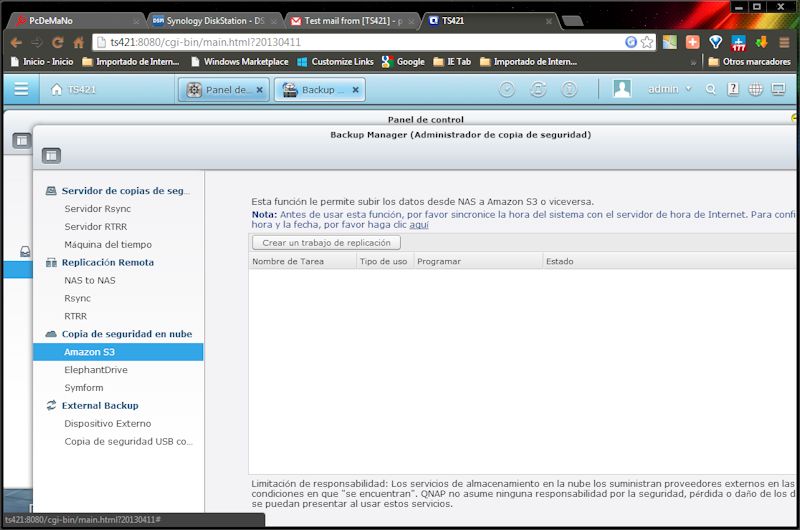Select Rsync replication item
The height and width of the screenshot is (530, 800).
point(78,298)
